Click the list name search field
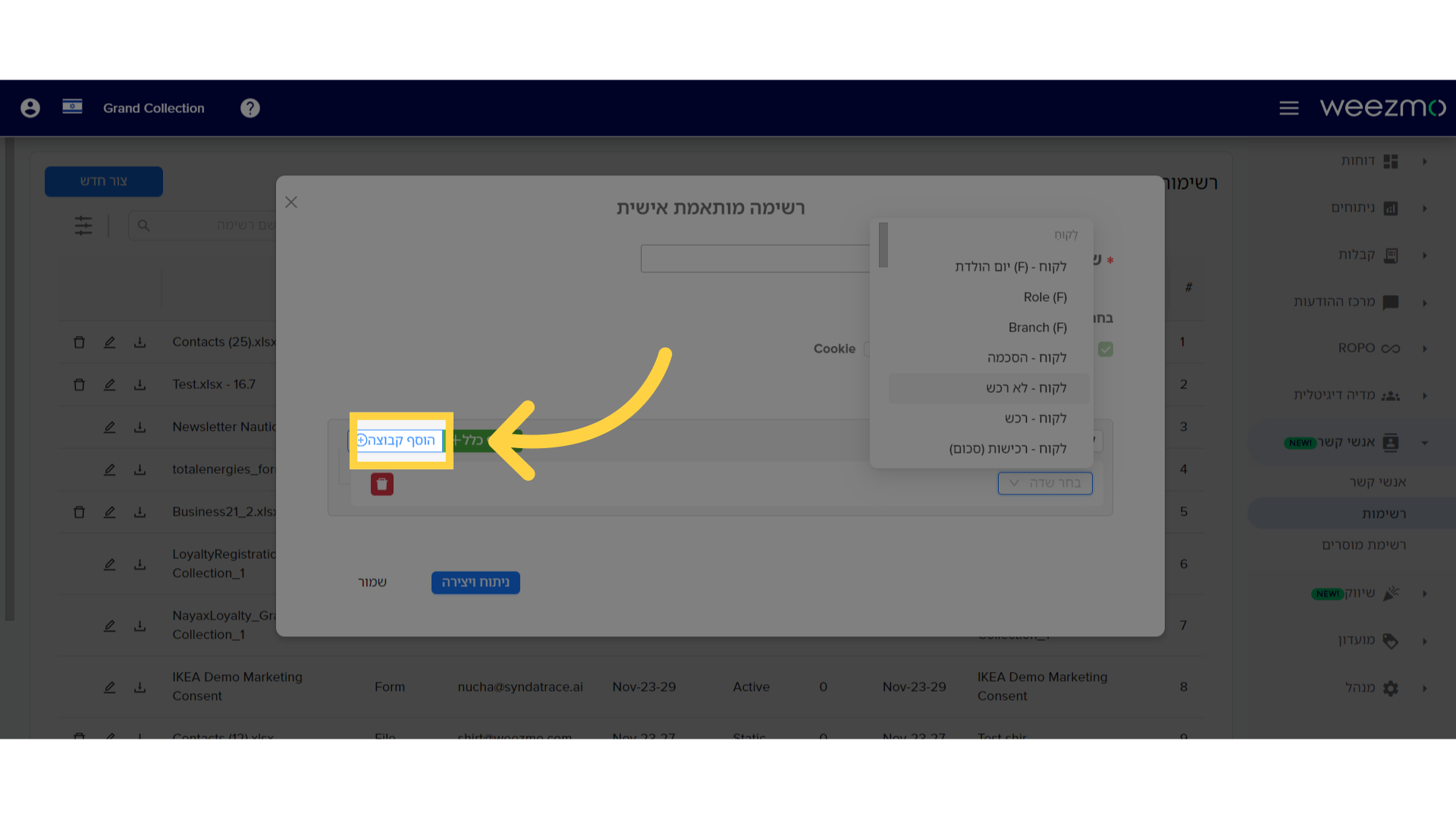Image resolution: width=1456 pixels, height=819 pixels. coord(202,225)
